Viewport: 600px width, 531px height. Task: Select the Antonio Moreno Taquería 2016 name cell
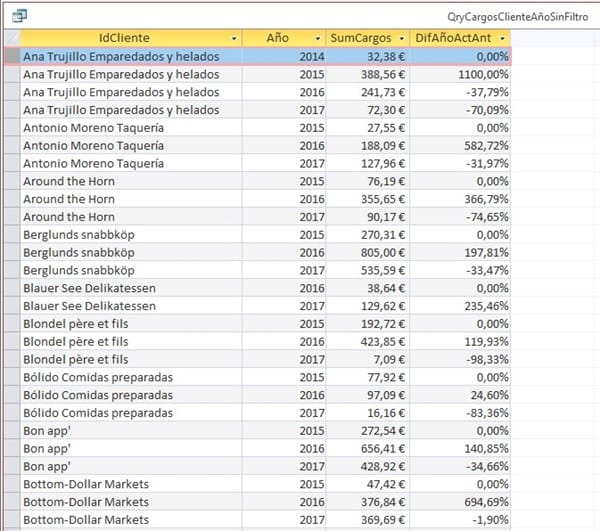[130, 146]
